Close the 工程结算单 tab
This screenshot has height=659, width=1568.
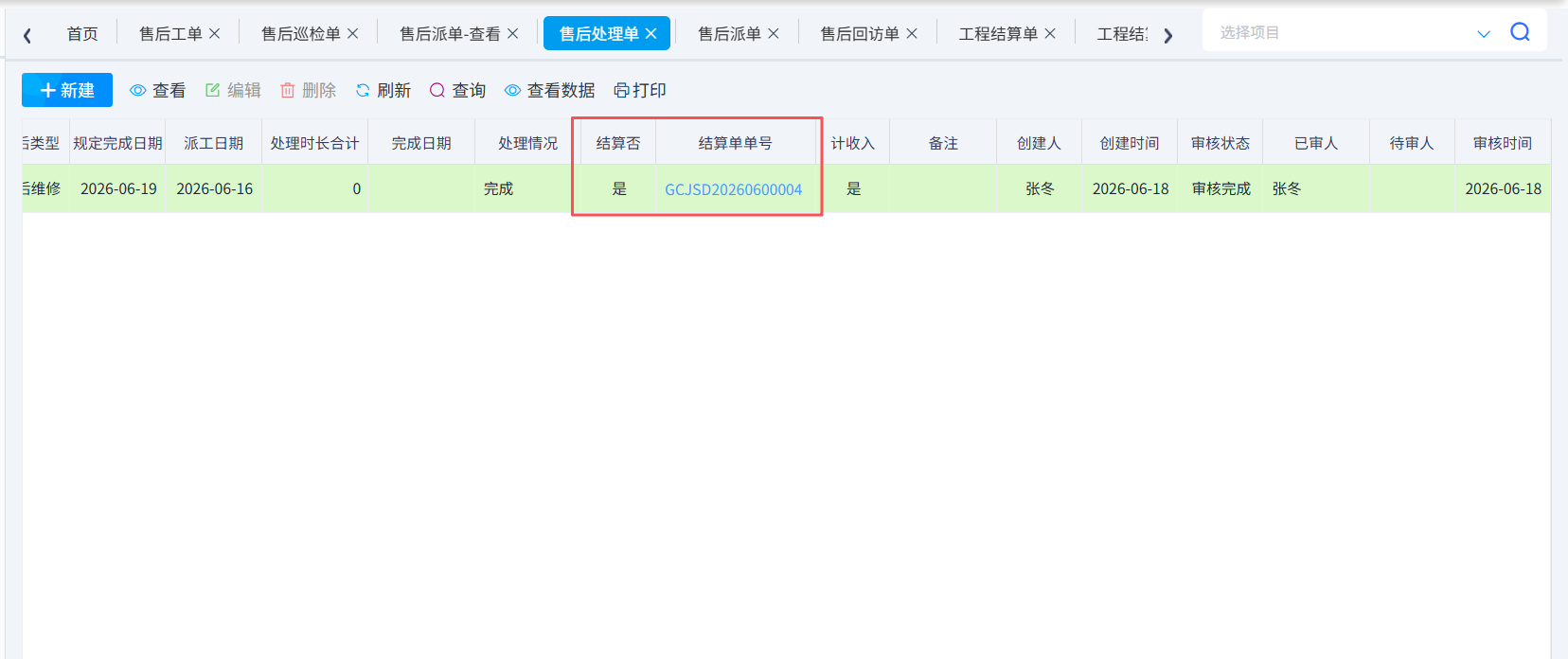click(x=1050, y=33)
